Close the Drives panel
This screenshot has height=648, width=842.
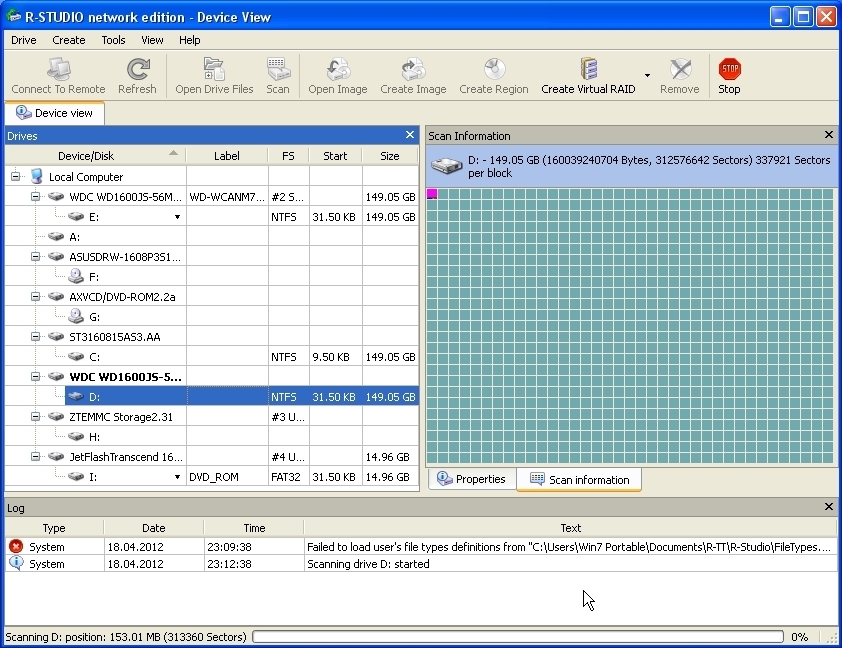coord(410,135)
